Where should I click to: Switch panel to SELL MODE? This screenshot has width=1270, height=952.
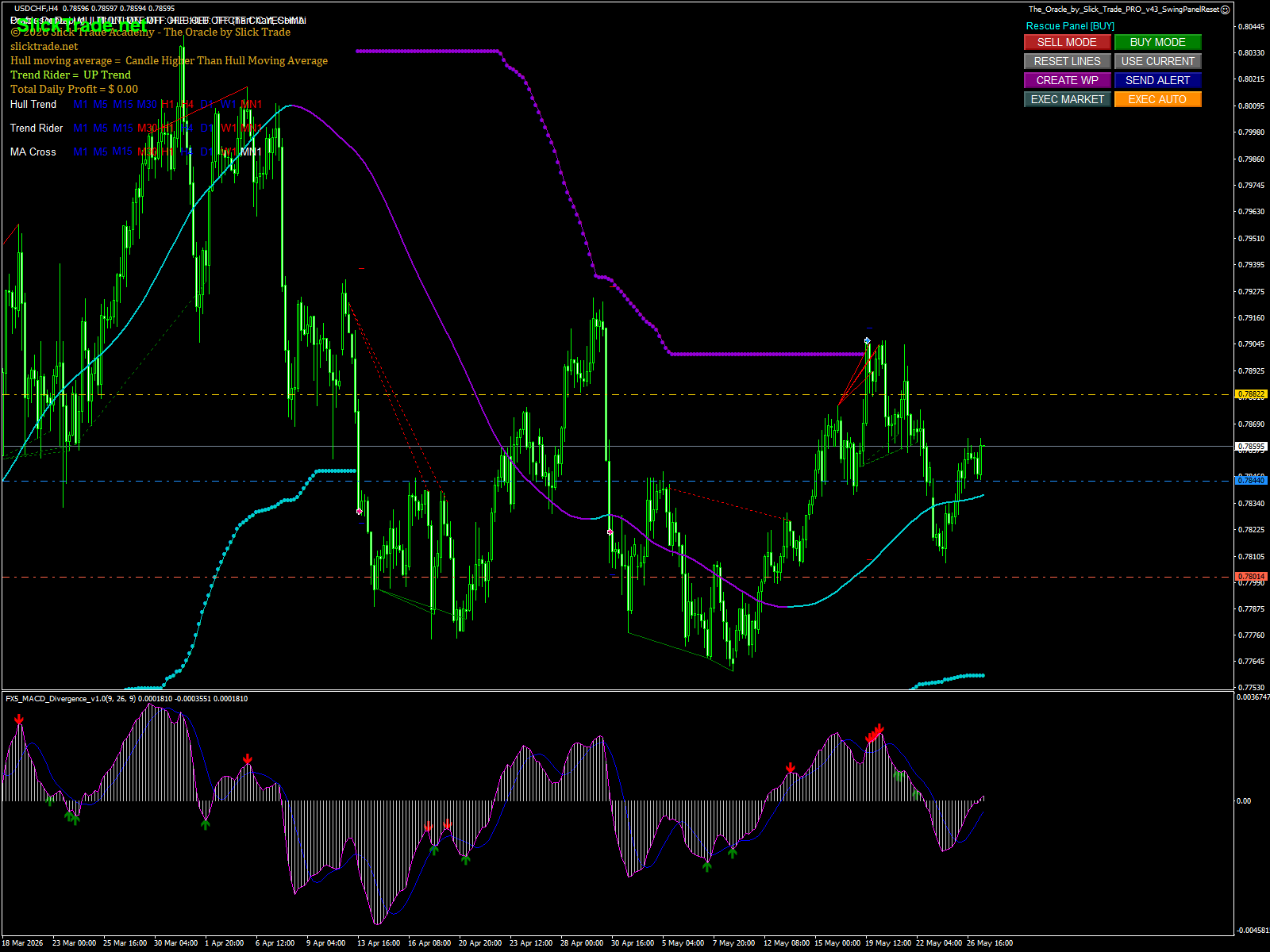pyautogui.click(x=1067, y=42)
